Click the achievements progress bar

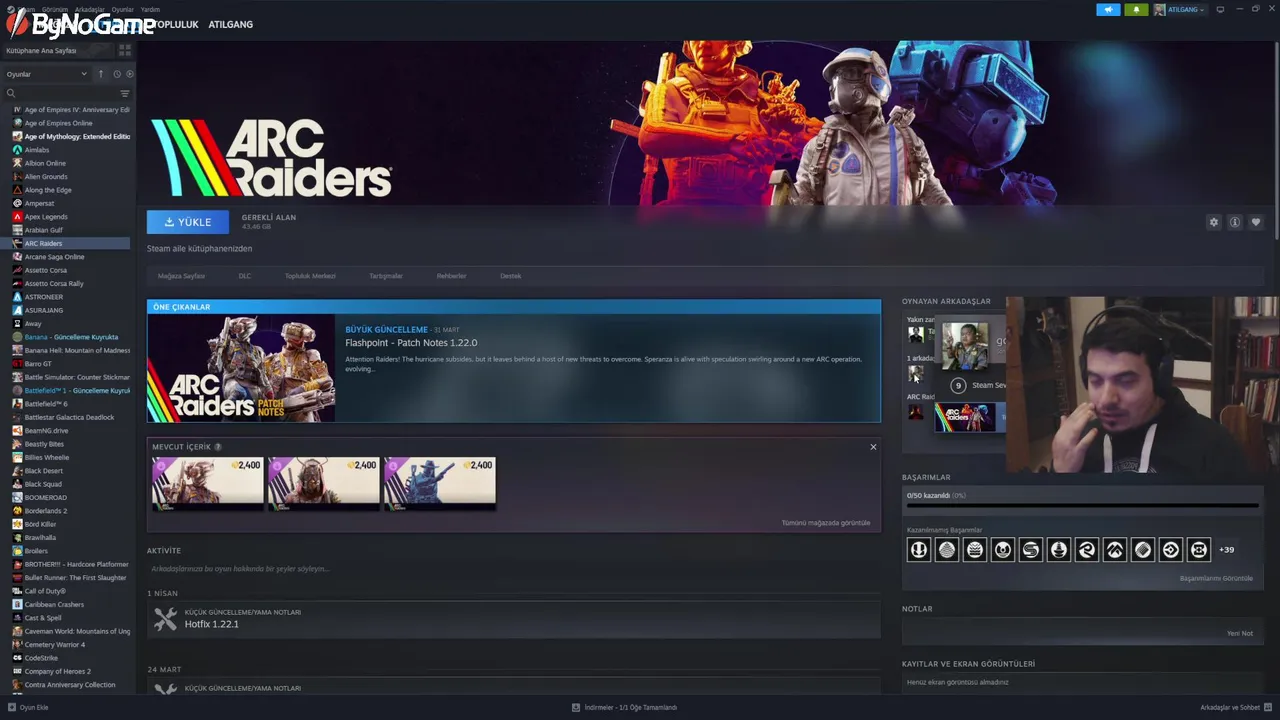coord(1082,506)
